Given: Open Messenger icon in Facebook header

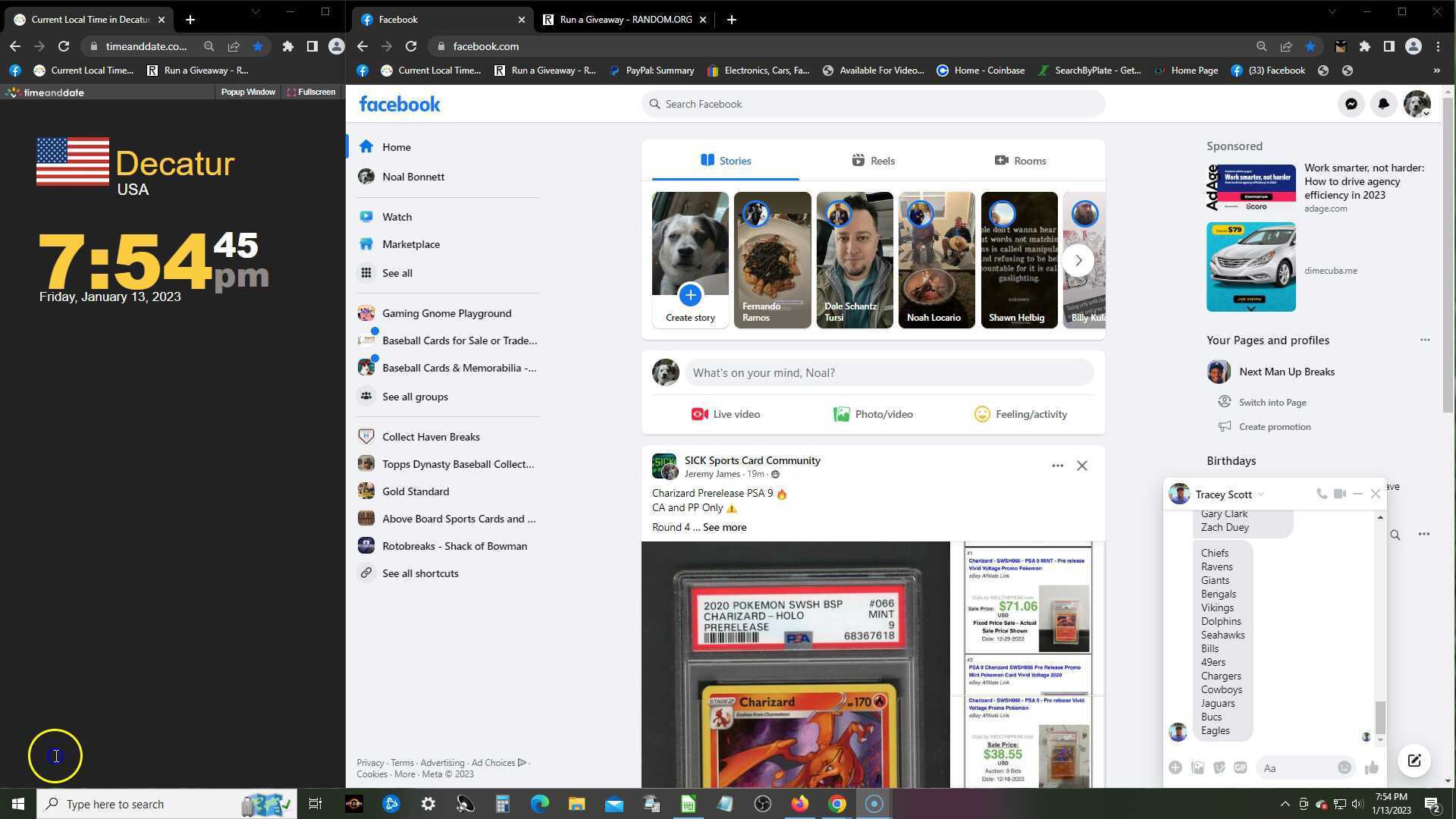Looking at the screenshot, I should [x=1351, y=104].
